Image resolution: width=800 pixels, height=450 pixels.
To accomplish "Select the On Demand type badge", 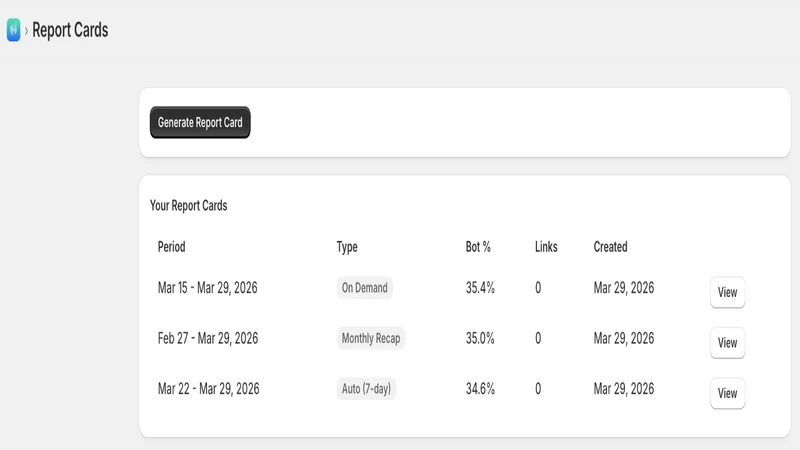I will point(364,288).
